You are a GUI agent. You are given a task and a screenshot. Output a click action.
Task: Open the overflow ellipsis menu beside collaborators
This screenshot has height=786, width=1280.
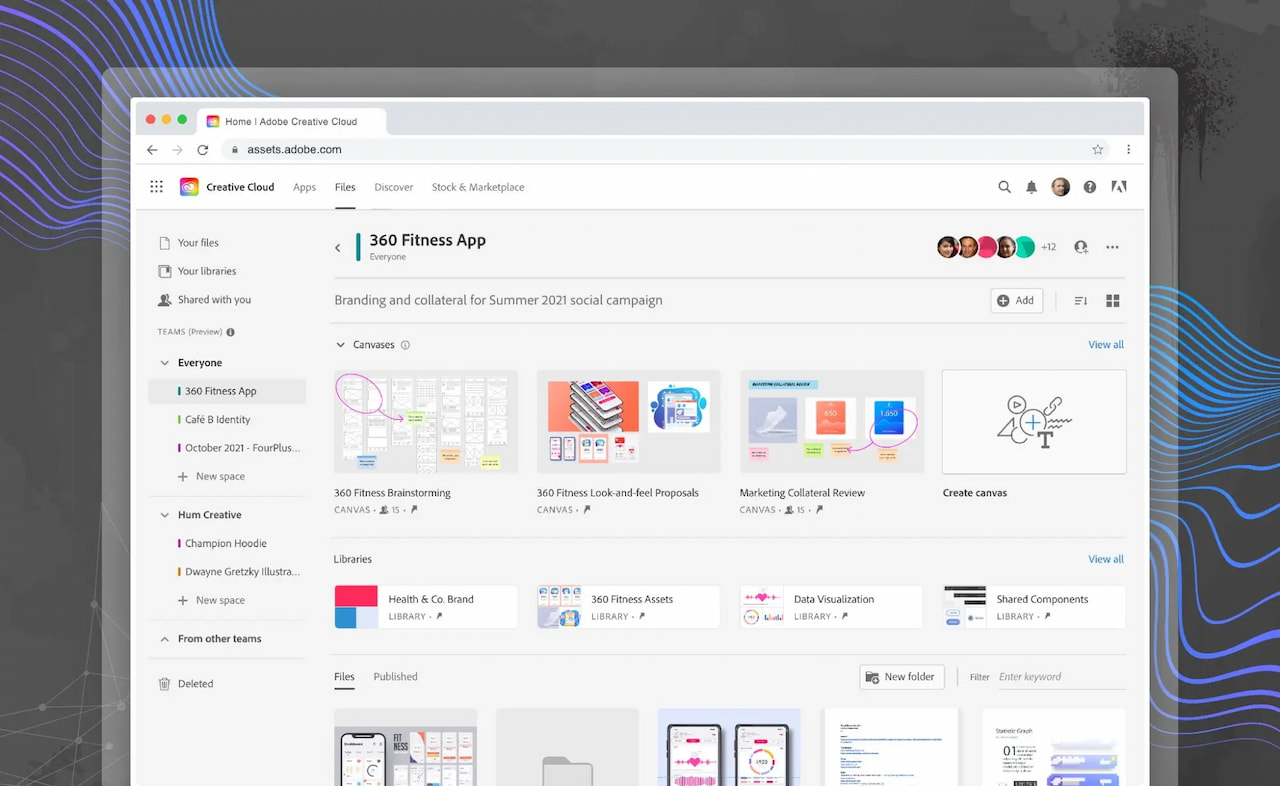click(1112, 247)
